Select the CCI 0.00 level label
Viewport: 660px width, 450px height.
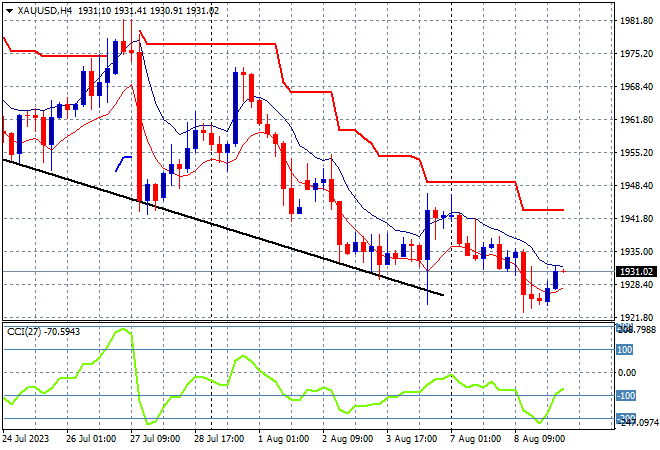click(x=627, y=373)
